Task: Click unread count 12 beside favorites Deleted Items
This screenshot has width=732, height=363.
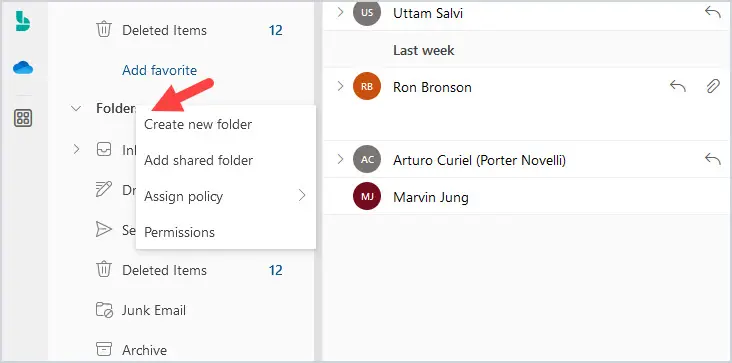Action: (x=275, y=30)
